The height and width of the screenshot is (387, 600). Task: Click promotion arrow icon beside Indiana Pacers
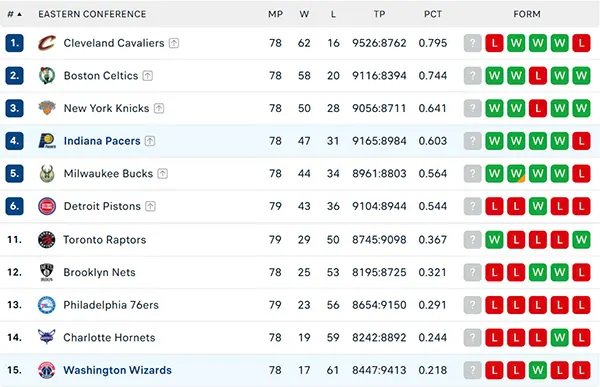(150, 141)
